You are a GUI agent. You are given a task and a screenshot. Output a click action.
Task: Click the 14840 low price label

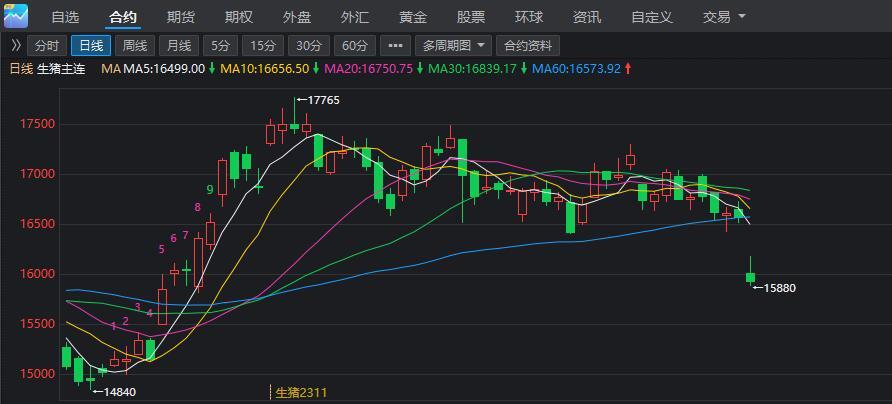pyautogui.click(x=120, y=391)
